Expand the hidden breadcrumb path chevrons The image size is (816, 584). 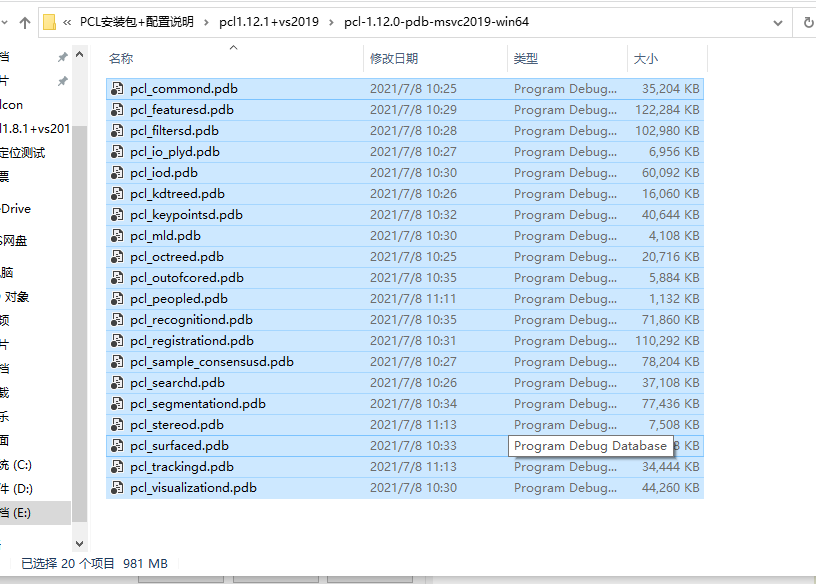(67, 22)
